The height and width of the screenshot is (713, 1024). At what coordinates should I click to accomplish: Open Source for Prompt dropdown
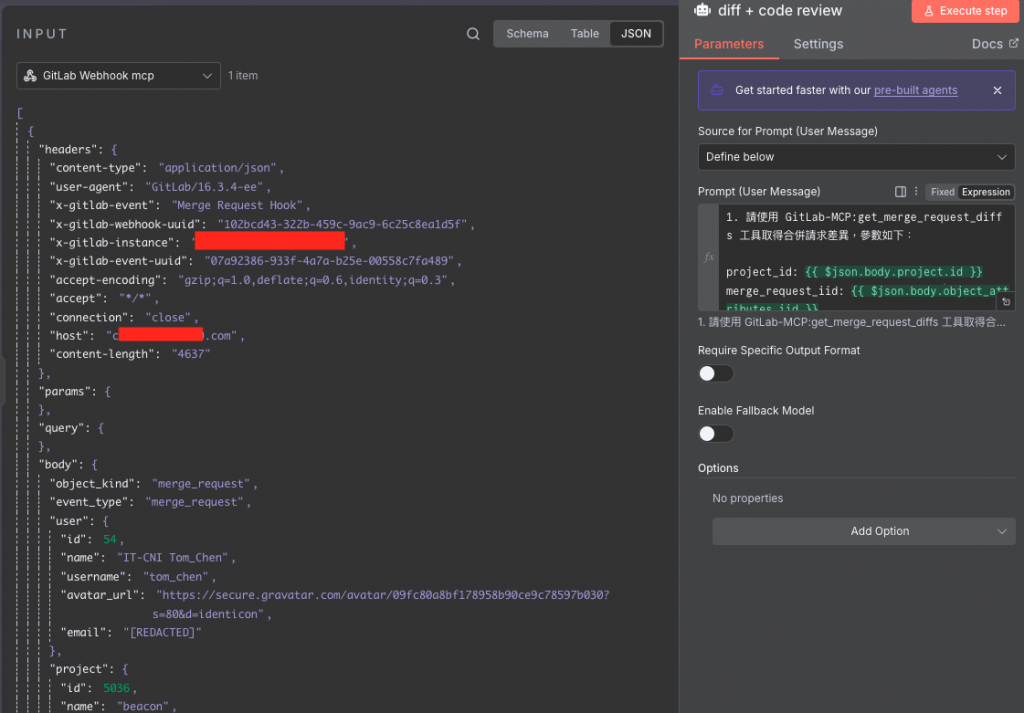click(856, 157)
